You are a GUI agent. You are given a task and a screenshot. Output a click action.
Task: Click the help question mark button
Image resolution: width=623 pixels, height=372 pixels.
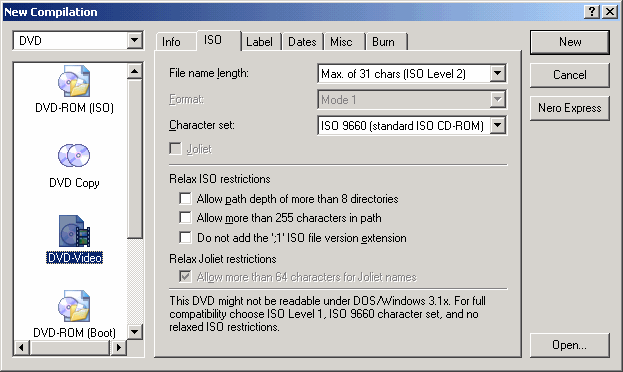(x=592, y=12)
